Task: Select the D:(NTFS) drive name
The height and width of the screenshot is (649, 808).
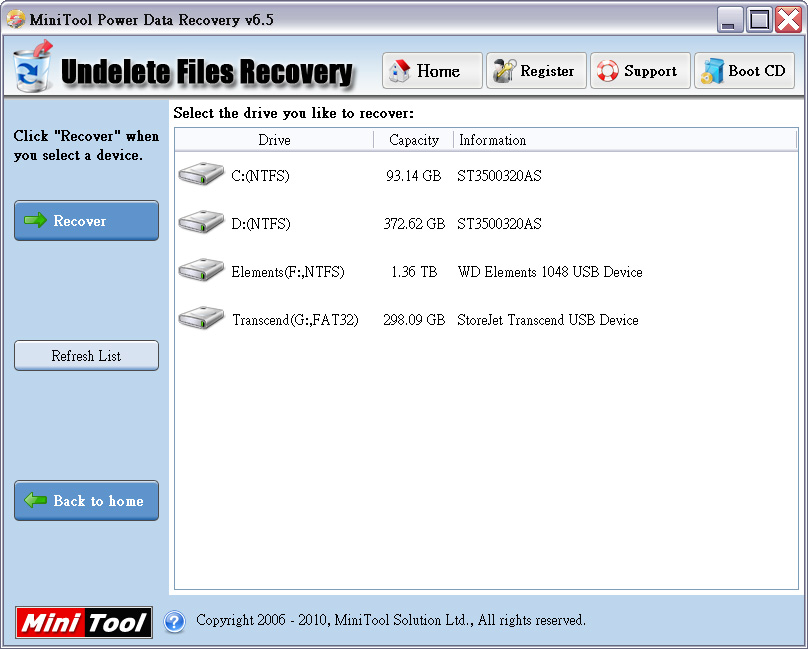Action: point(261,224)
